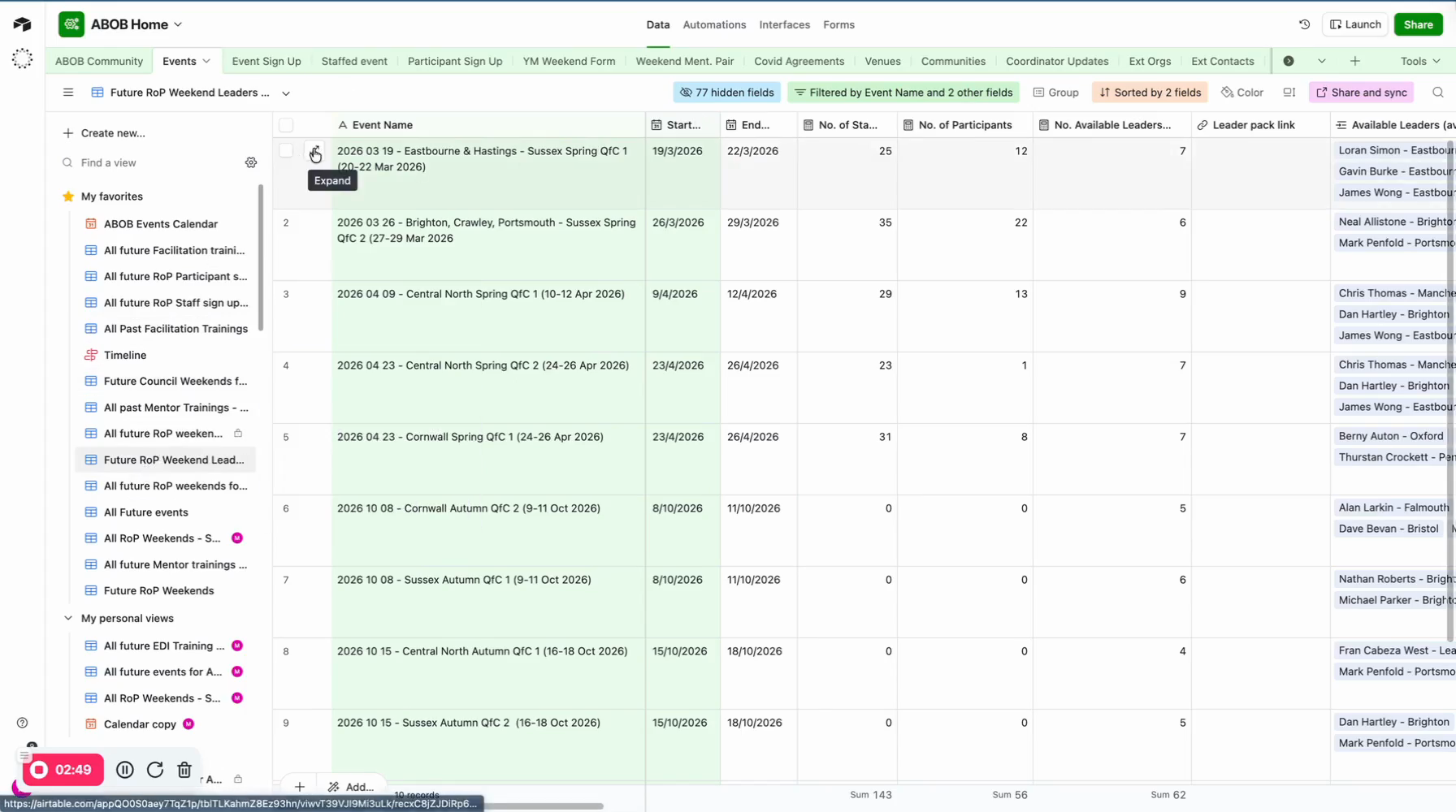
Task: Select all rows using header checkbox
Action: (x=286, y=125)
